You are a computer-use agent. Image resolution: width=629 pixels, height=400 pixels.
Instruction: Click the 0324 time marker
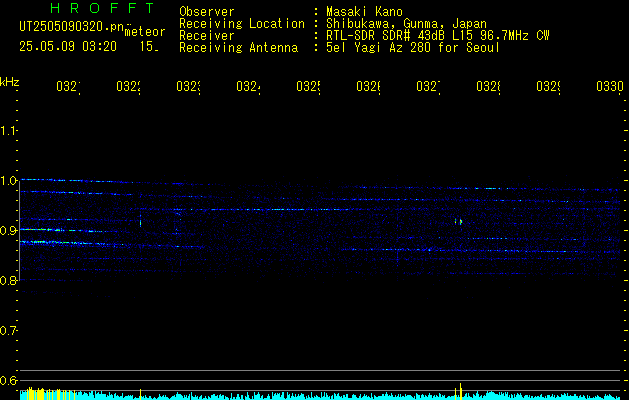[248, 87]
